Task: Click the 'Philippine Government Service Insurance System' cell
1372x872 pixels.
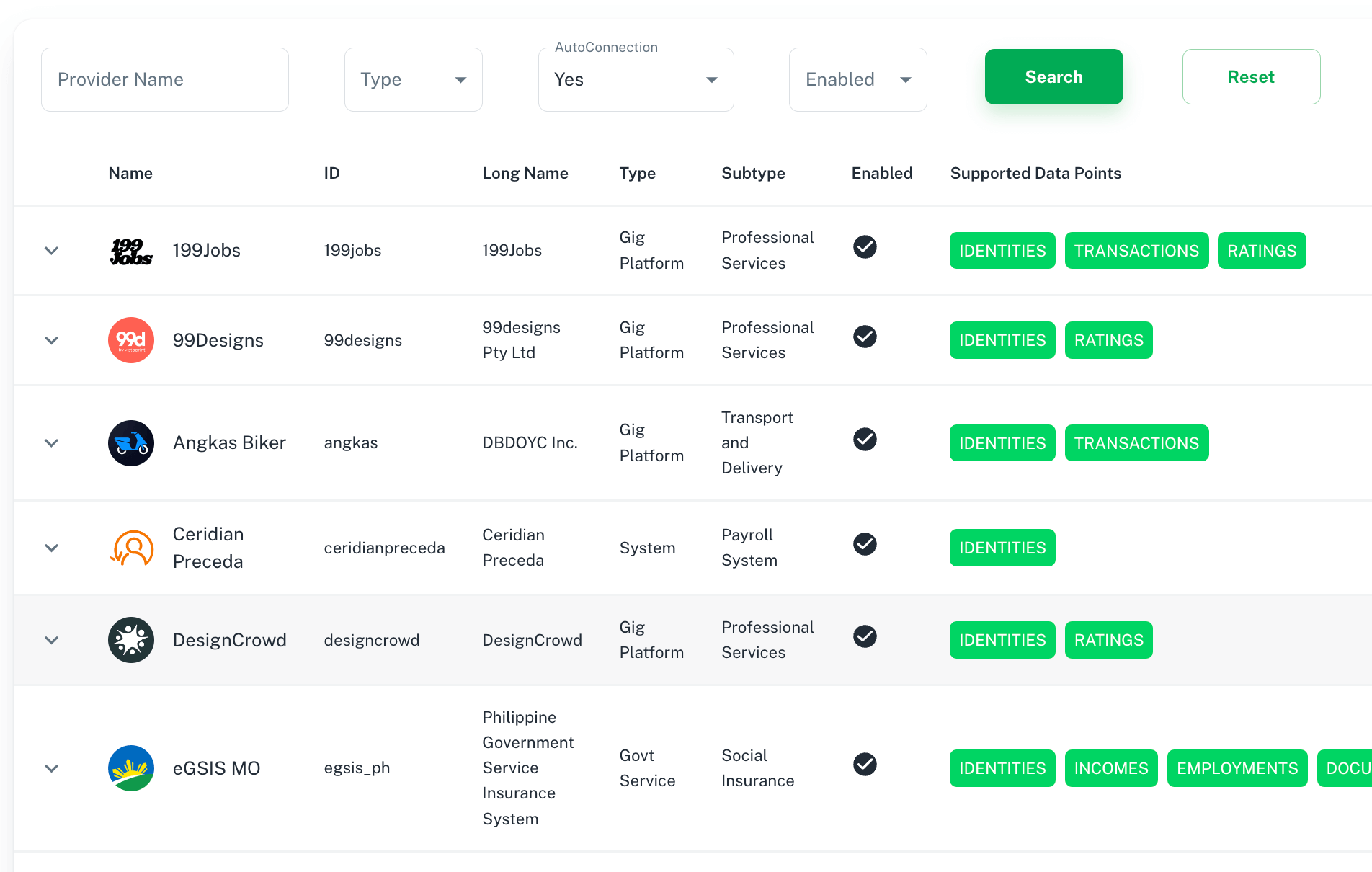Action: (527, 768)
